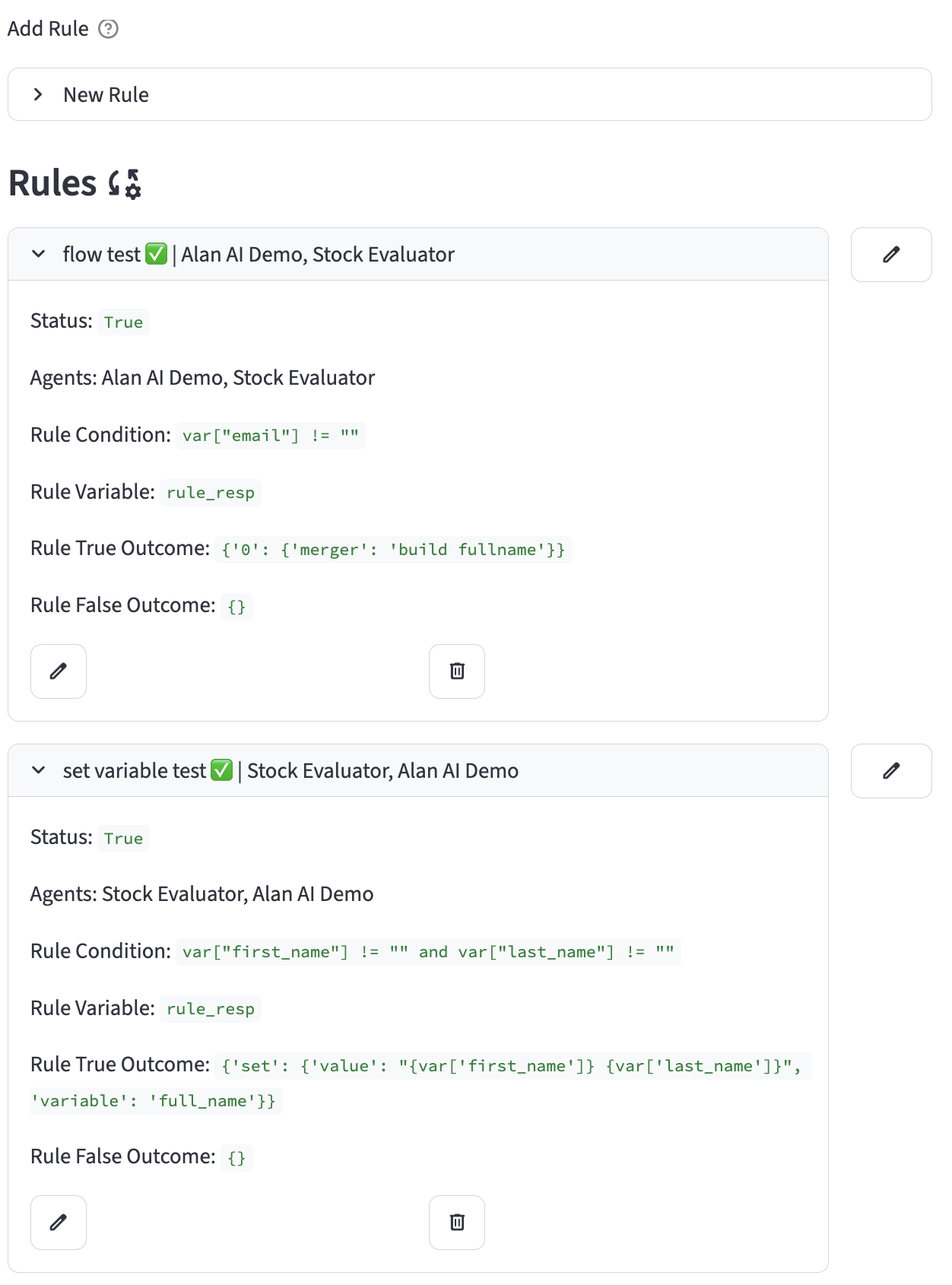Click the New Rule label text
This screenshot has height=1285, width=952.
coord(106,95)
